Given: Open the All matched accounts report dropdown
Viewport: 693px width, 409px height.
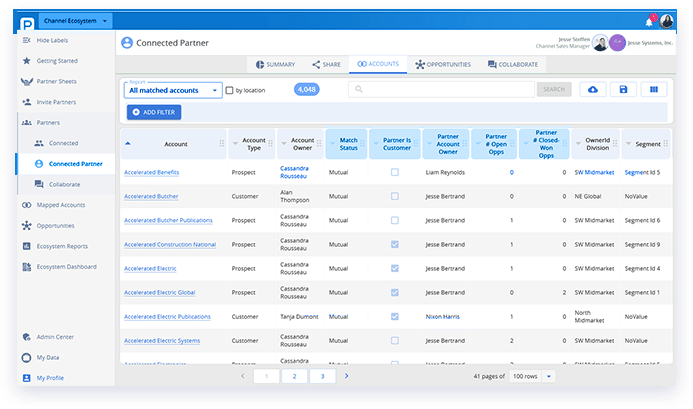Looking at the screenshot, I should 173,90.
